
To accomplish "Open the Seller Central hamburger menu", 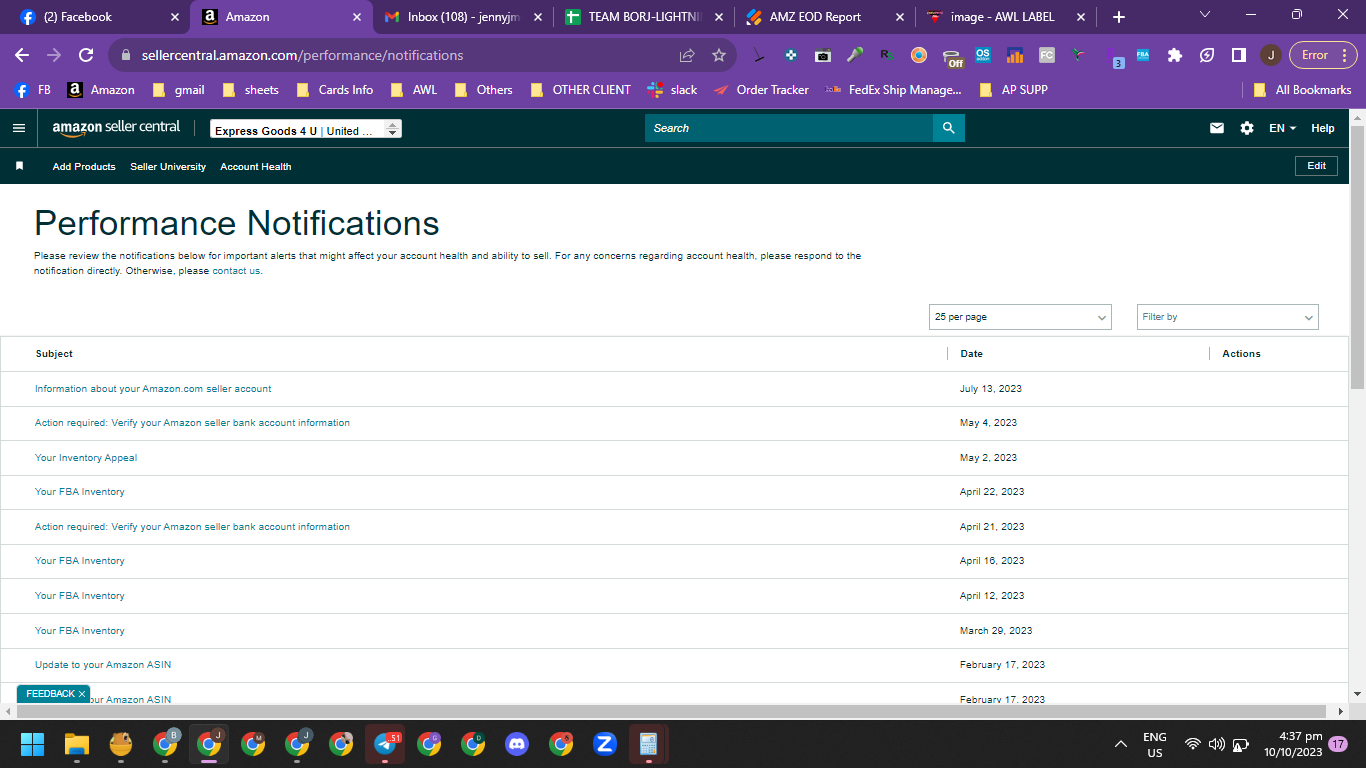I will (x=18, y=128).
